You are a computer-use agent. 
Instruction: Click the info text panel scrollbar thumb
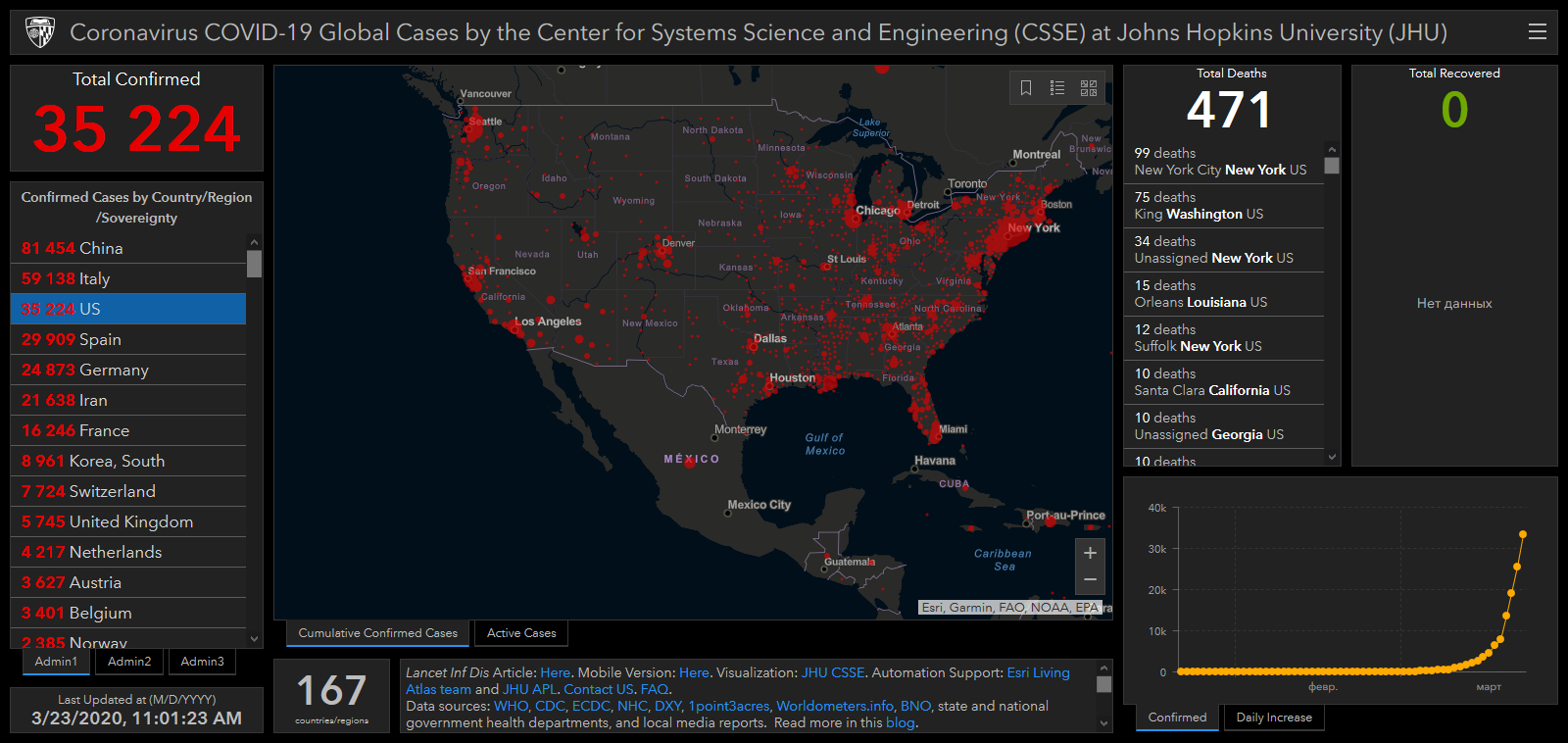[1104, 684]
